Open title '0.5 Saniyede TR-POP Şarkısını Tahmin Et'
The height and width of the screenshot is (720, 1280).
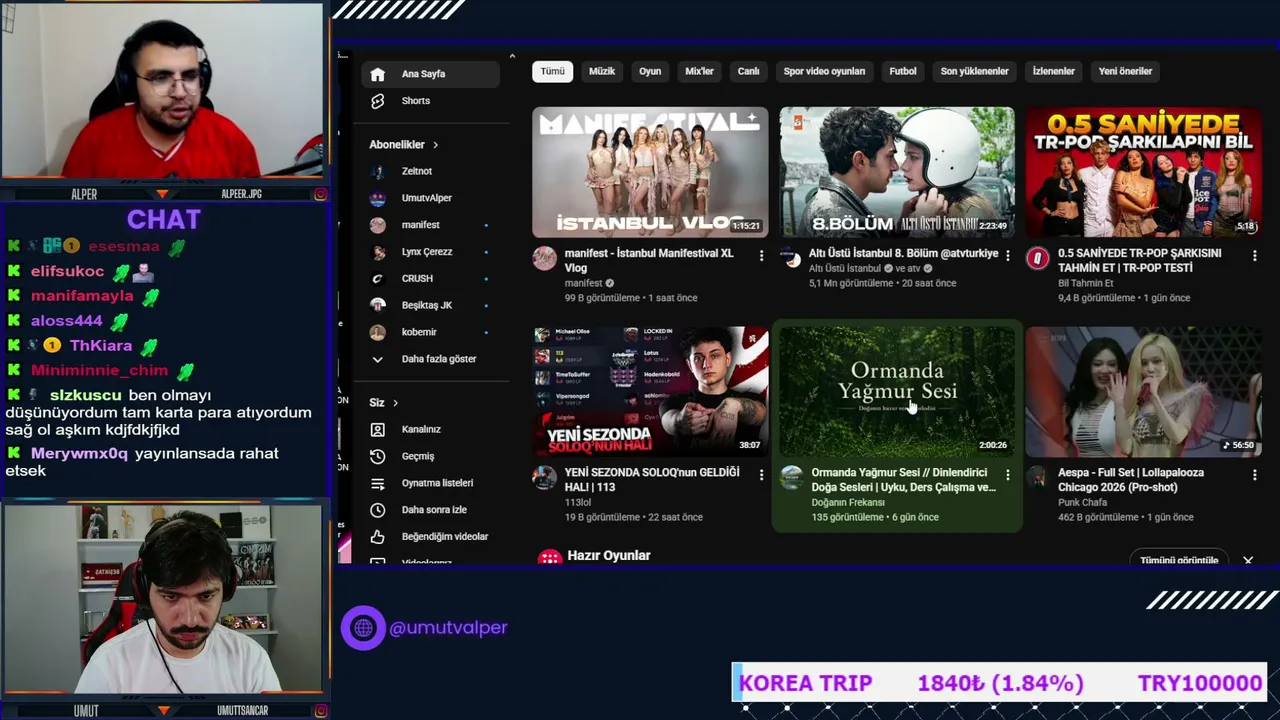[x=1139, y=261]
